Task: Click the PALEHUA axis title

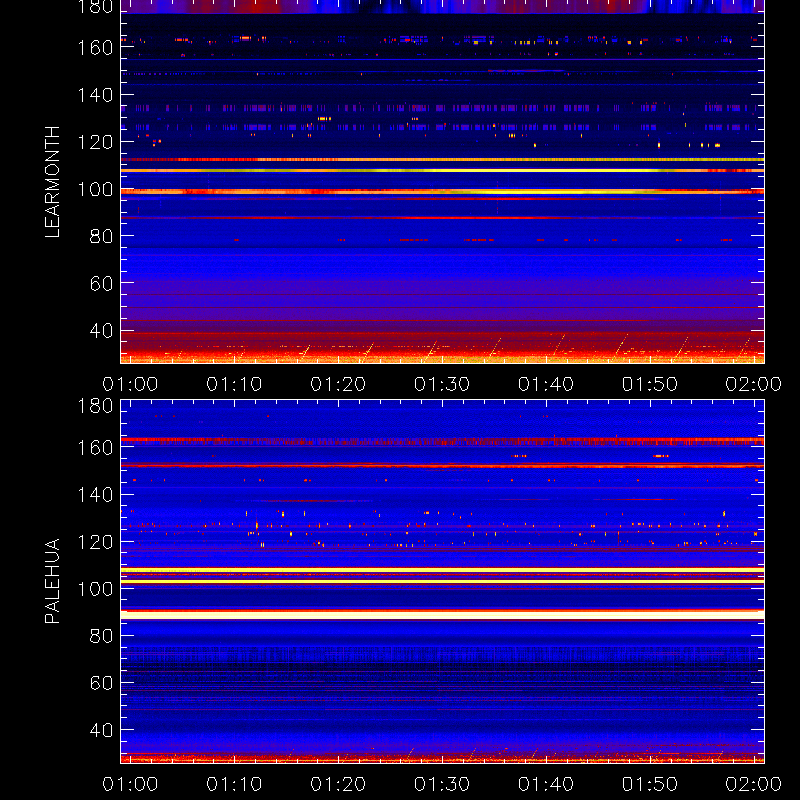Action: click(52, 581)
